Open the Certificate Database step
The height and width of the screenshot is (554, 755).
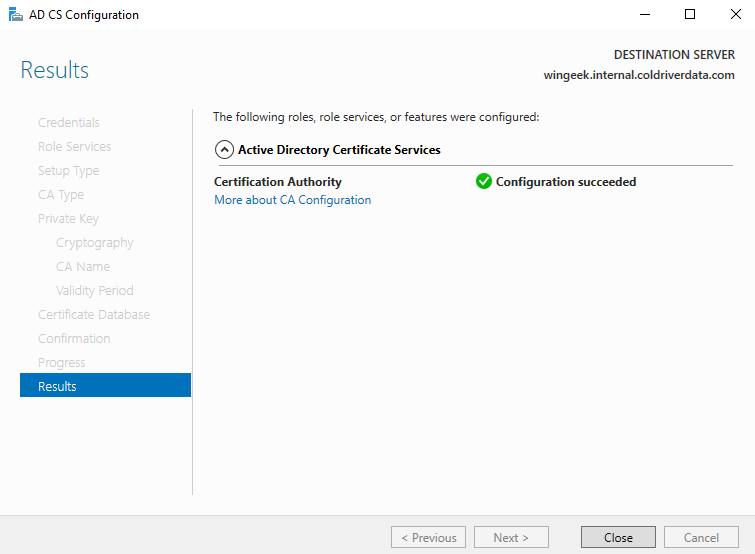pyautogui.click(x=94, y=315)
